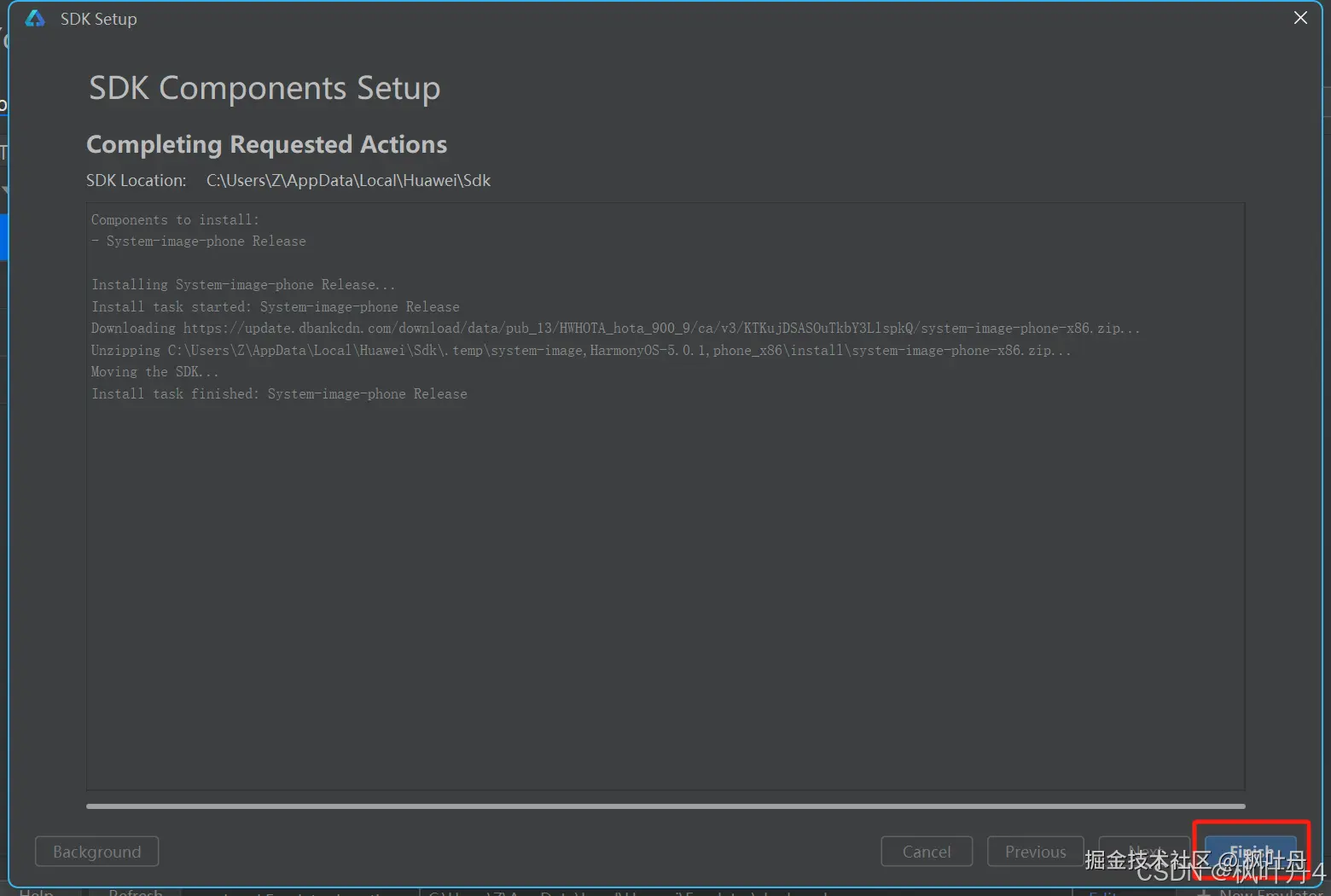The image size is (1331, 896).
Task: Click the Install task finished log line
Action: 279,393
